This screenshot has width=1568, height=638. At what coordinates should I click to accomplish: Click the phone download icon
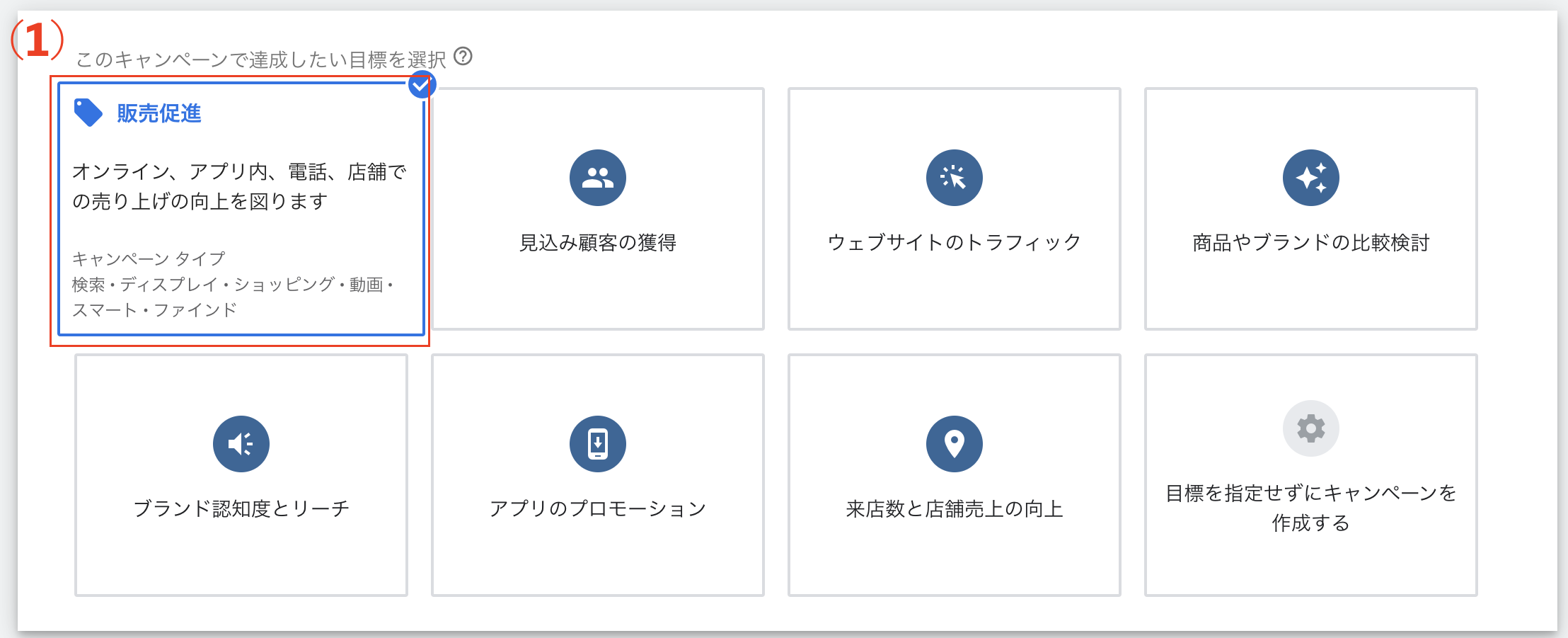(598, 444)
